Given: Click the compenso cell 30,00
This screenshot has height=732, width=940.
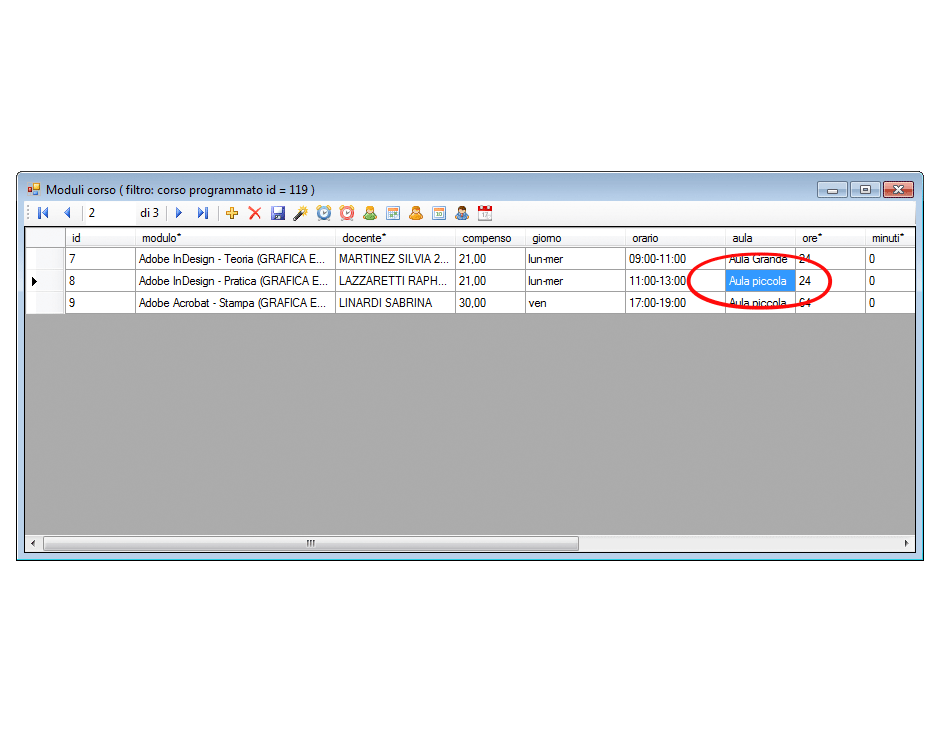Looking at the screenshot, I should tap(490, 303).
